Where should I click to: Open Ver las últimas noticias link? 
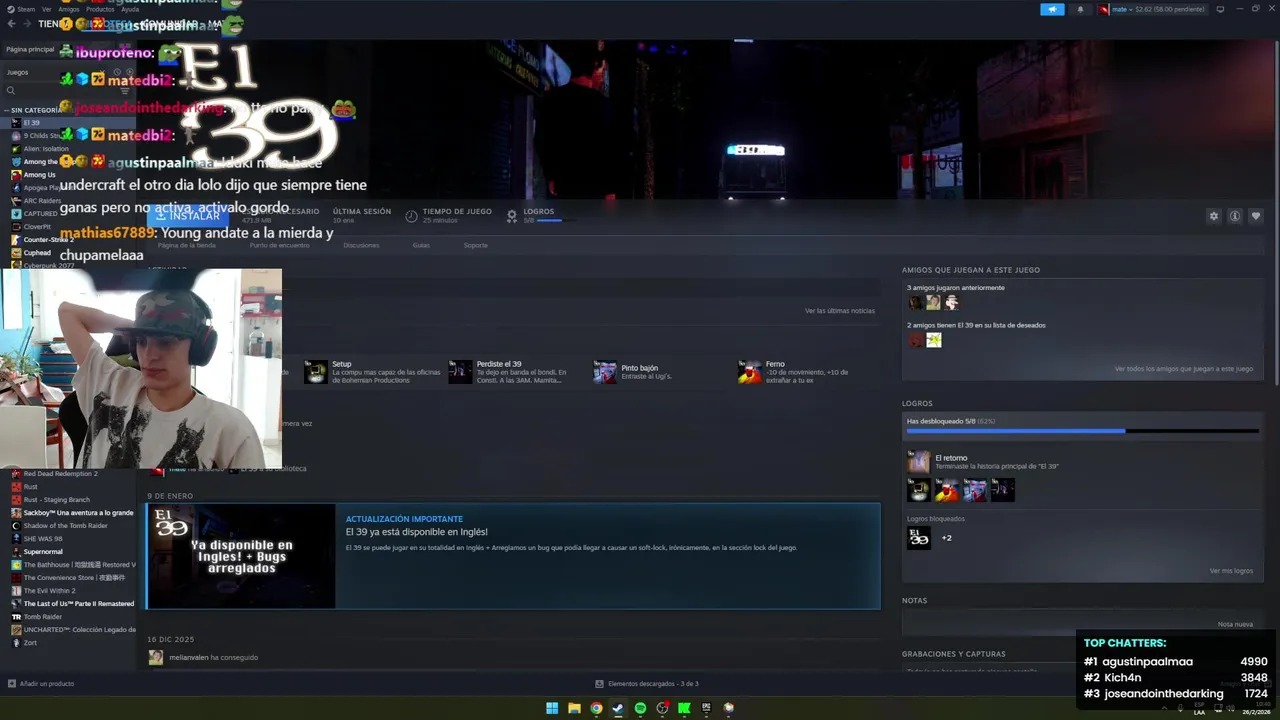(840, 311)
